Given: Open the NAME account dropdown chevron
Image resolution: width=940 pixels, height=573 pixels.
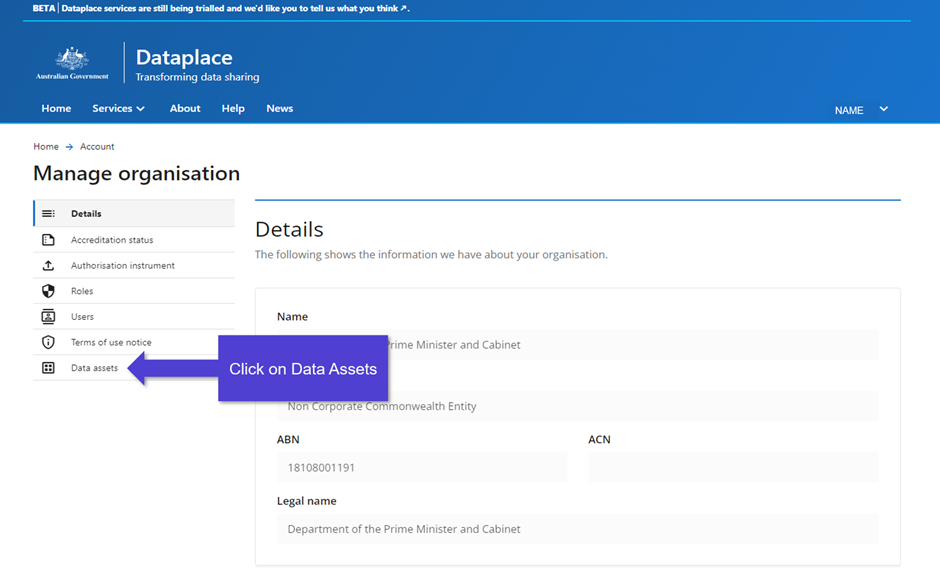Looking at the screenshot, I should [884, 109].
